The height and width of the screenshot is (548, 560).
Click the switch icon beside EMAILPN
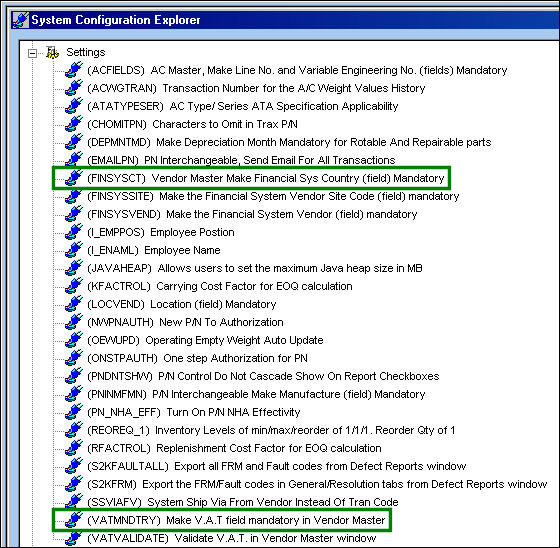click(74, 160)
